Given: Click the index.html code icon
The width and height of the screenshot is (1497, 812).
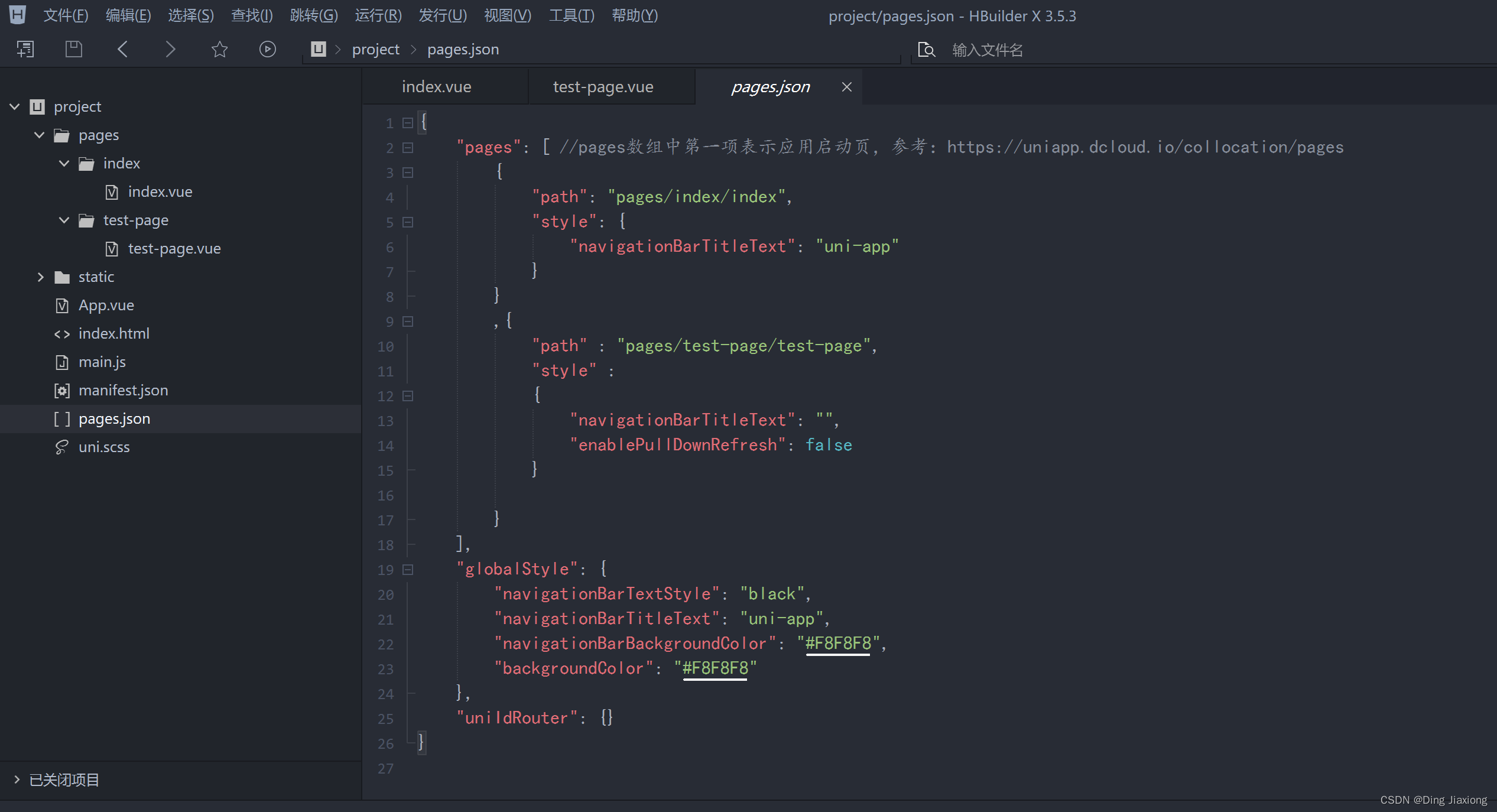Looking at the screenshot, I should [62, 334].
